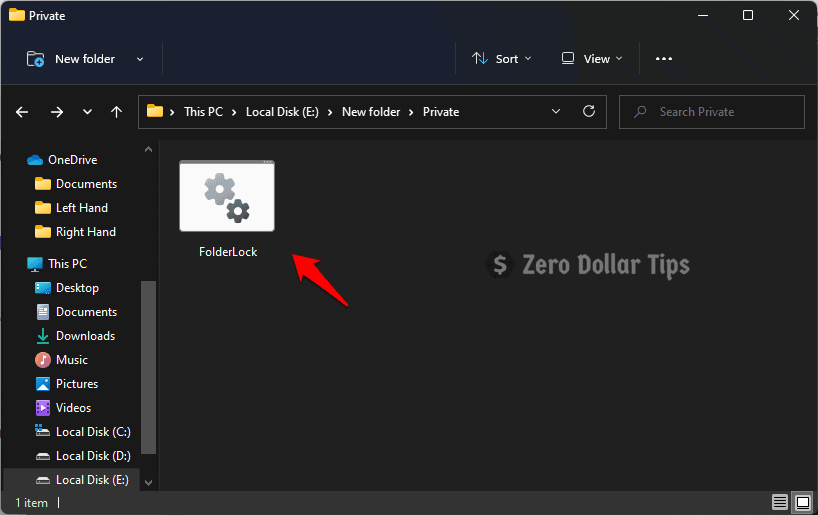Click Local Disk (E:) in breadcrumb
Viewport: 818px width, 515px height.
pos(282,112)
